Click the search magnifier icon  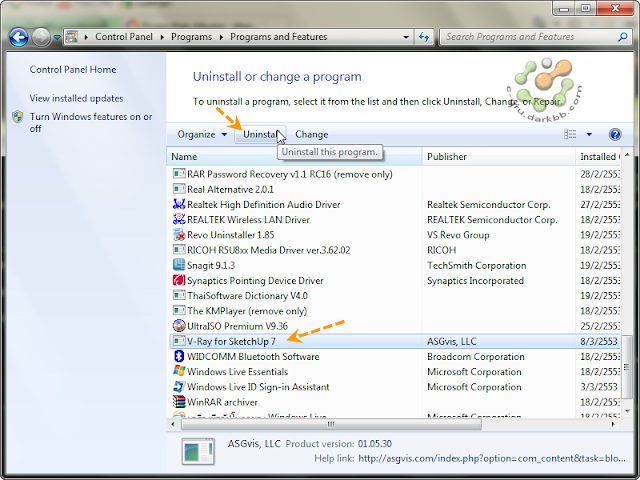[x=622, y=37]
